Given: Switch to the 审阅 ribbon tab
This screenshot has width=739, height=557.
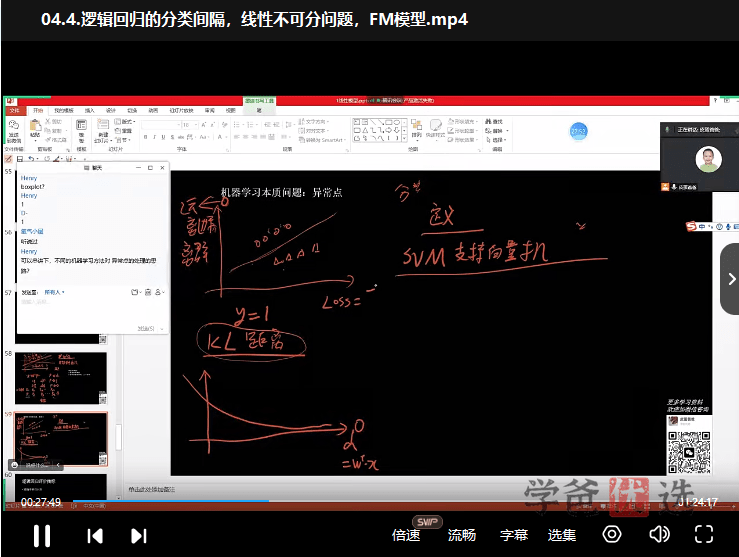Looking at the screenshot, I should click(x=210, y=110).
